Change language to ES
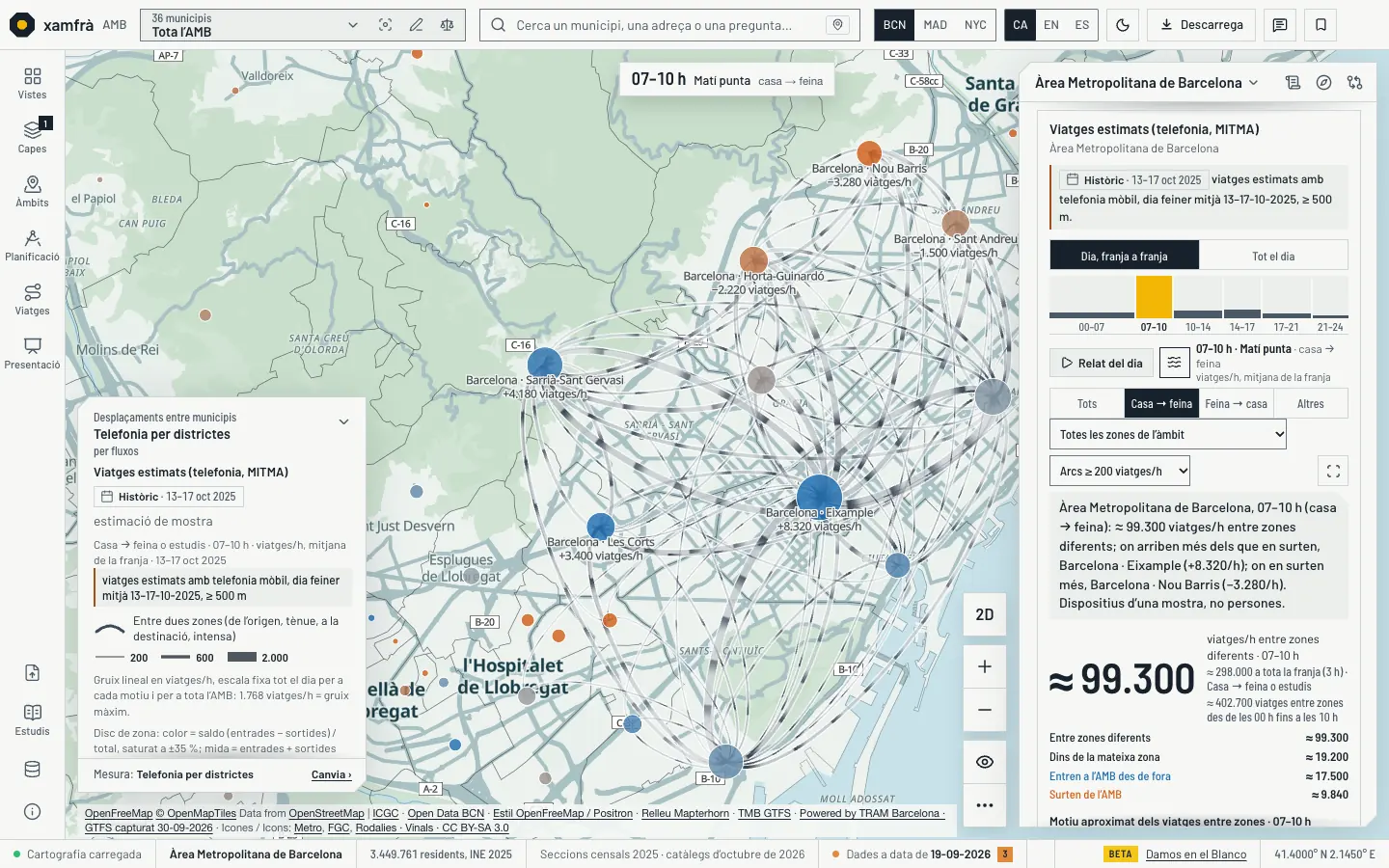Image resolution: width=1389 pixels, height=868 pixels. (x=1082, y=25)
